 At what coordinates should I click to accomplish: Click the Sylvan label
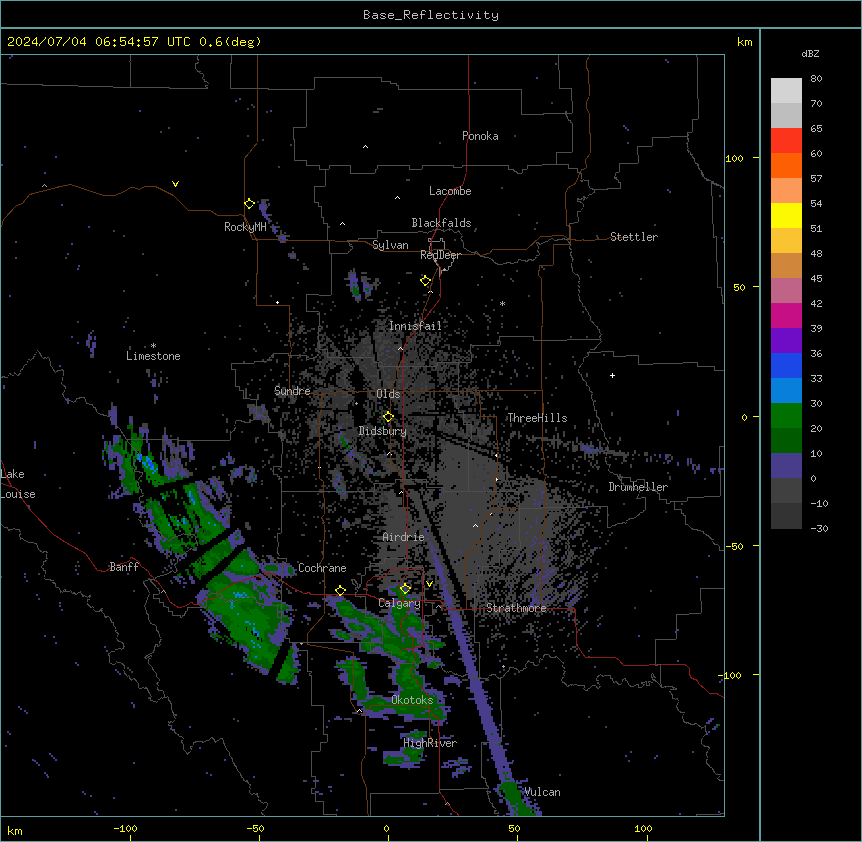390,245
